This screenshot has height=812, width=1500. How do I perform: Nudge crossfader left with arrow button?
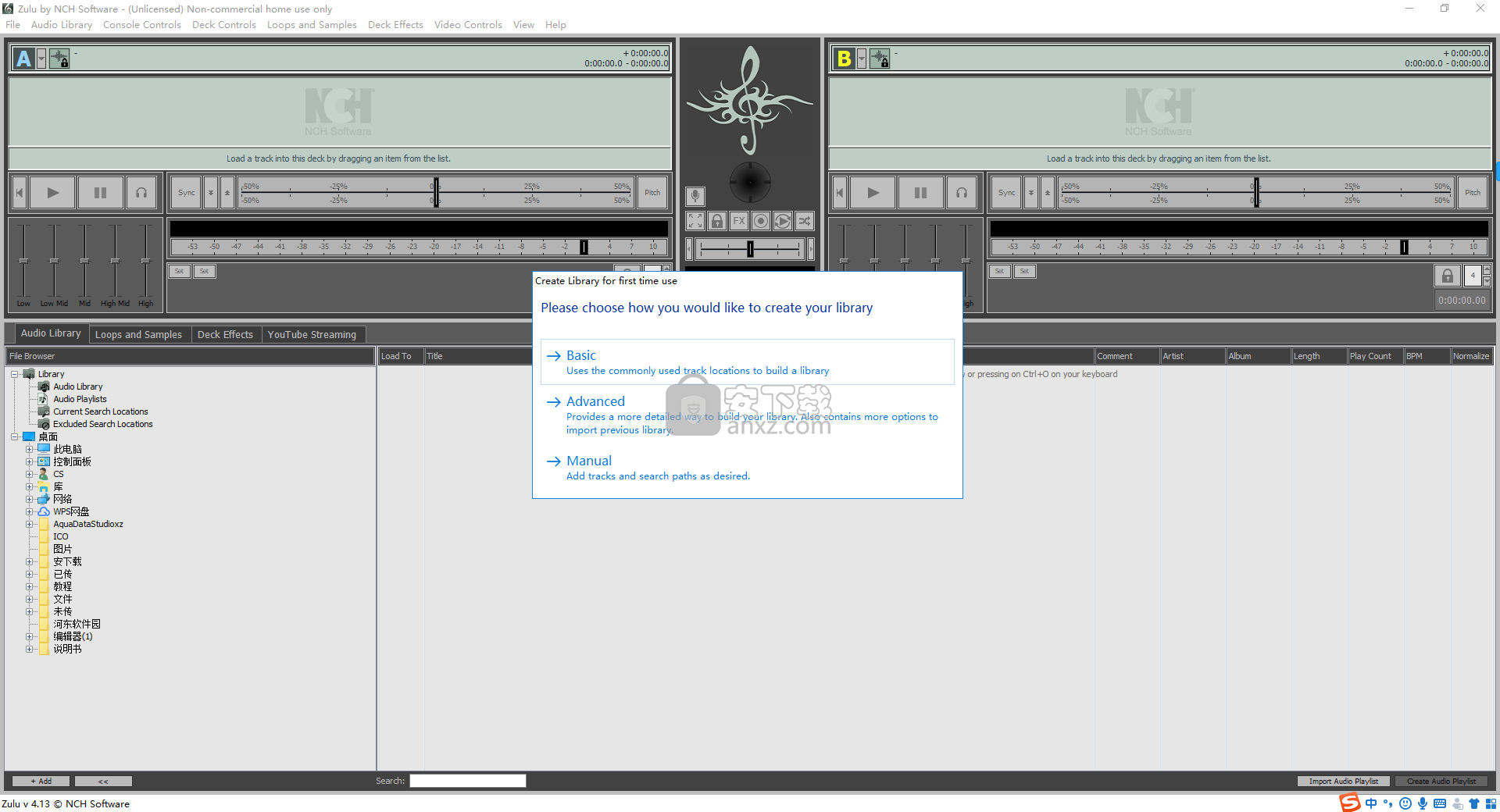click(689, 249)
